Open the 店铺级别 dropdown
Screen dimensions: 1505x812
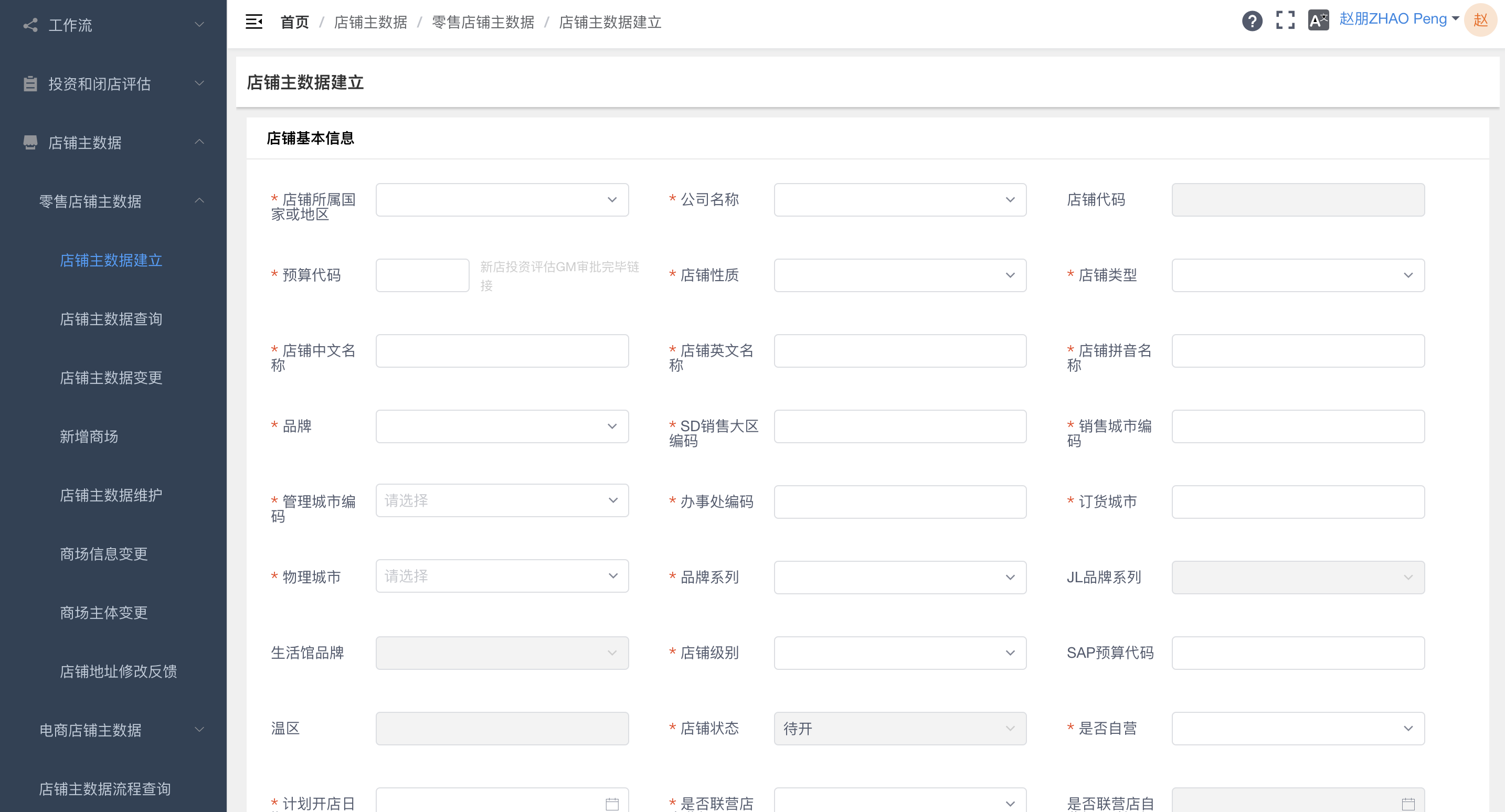(900, 653)
